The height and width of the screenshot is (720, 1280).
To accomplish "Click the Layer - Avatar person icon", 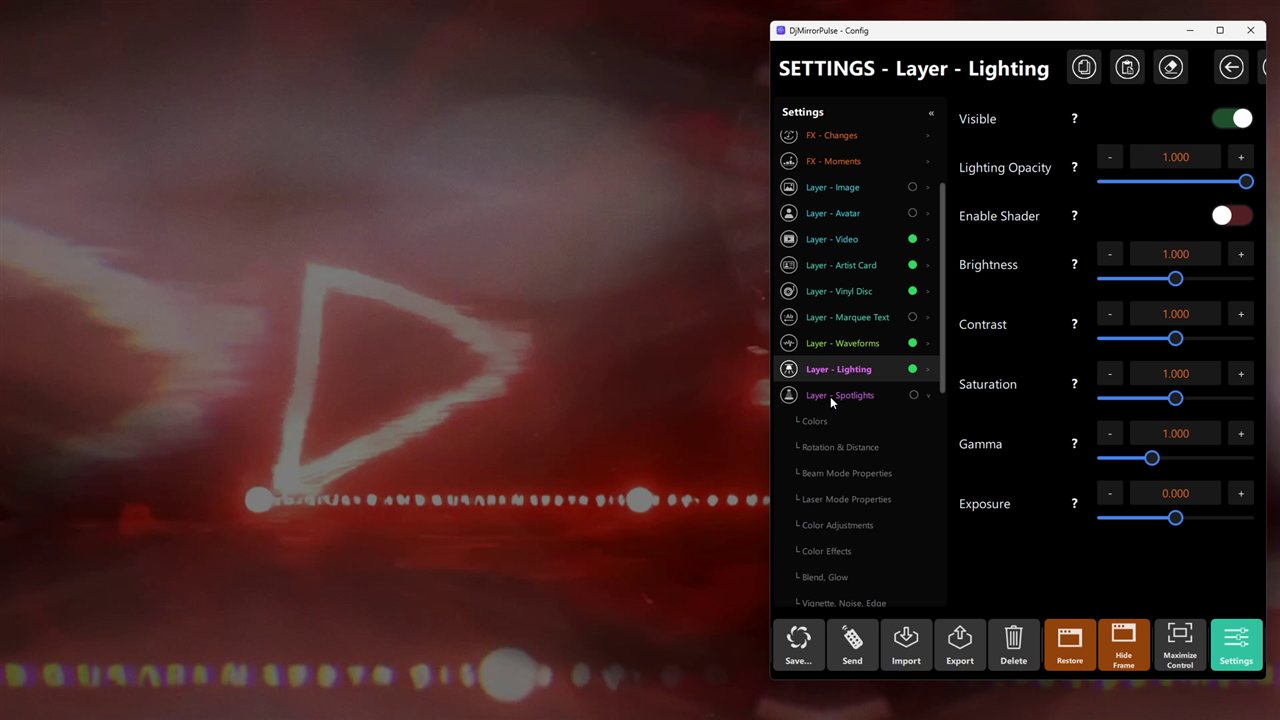I will pos(789,213).
